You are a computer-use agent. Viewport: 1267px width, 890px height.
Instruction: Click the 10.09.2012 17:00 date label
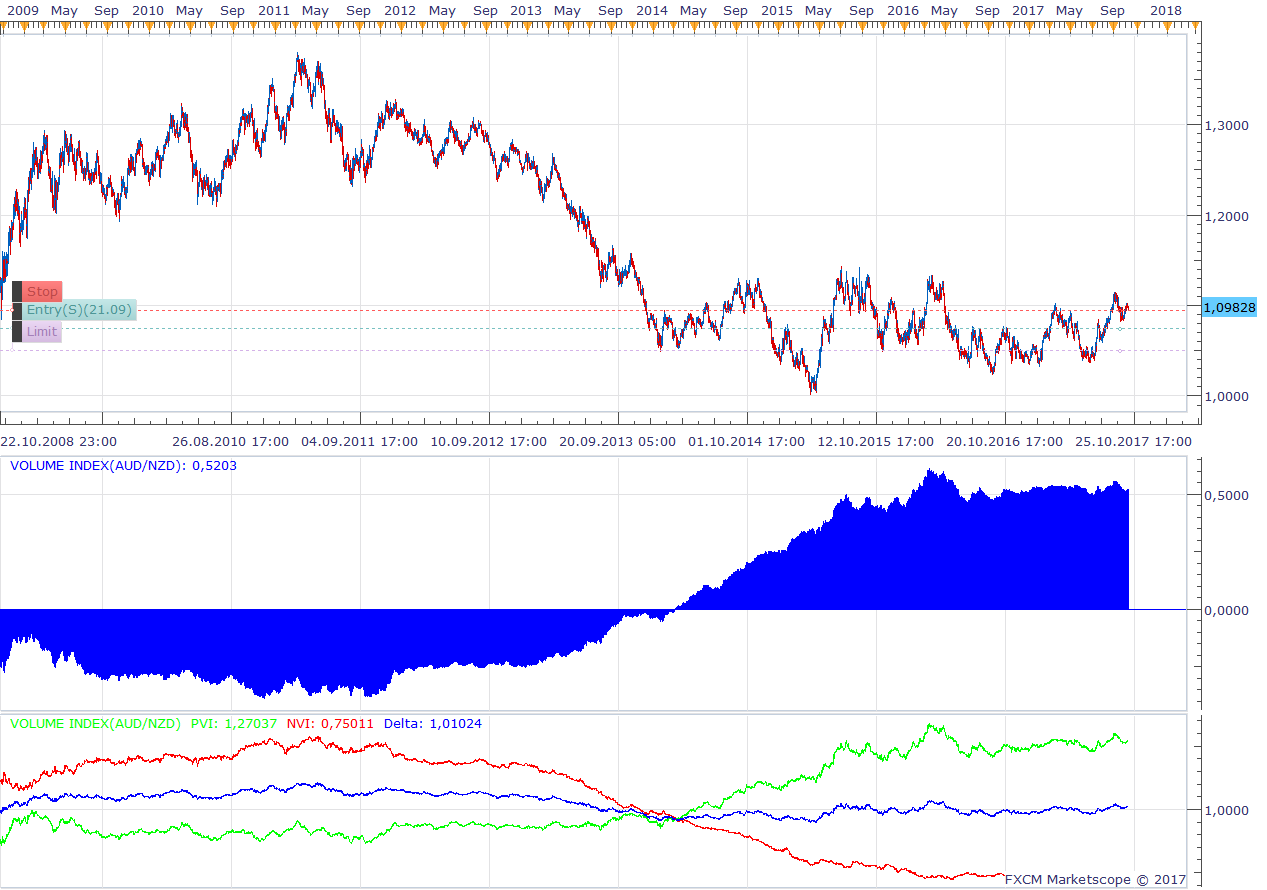pyautogui.click(x=489, y=441)
